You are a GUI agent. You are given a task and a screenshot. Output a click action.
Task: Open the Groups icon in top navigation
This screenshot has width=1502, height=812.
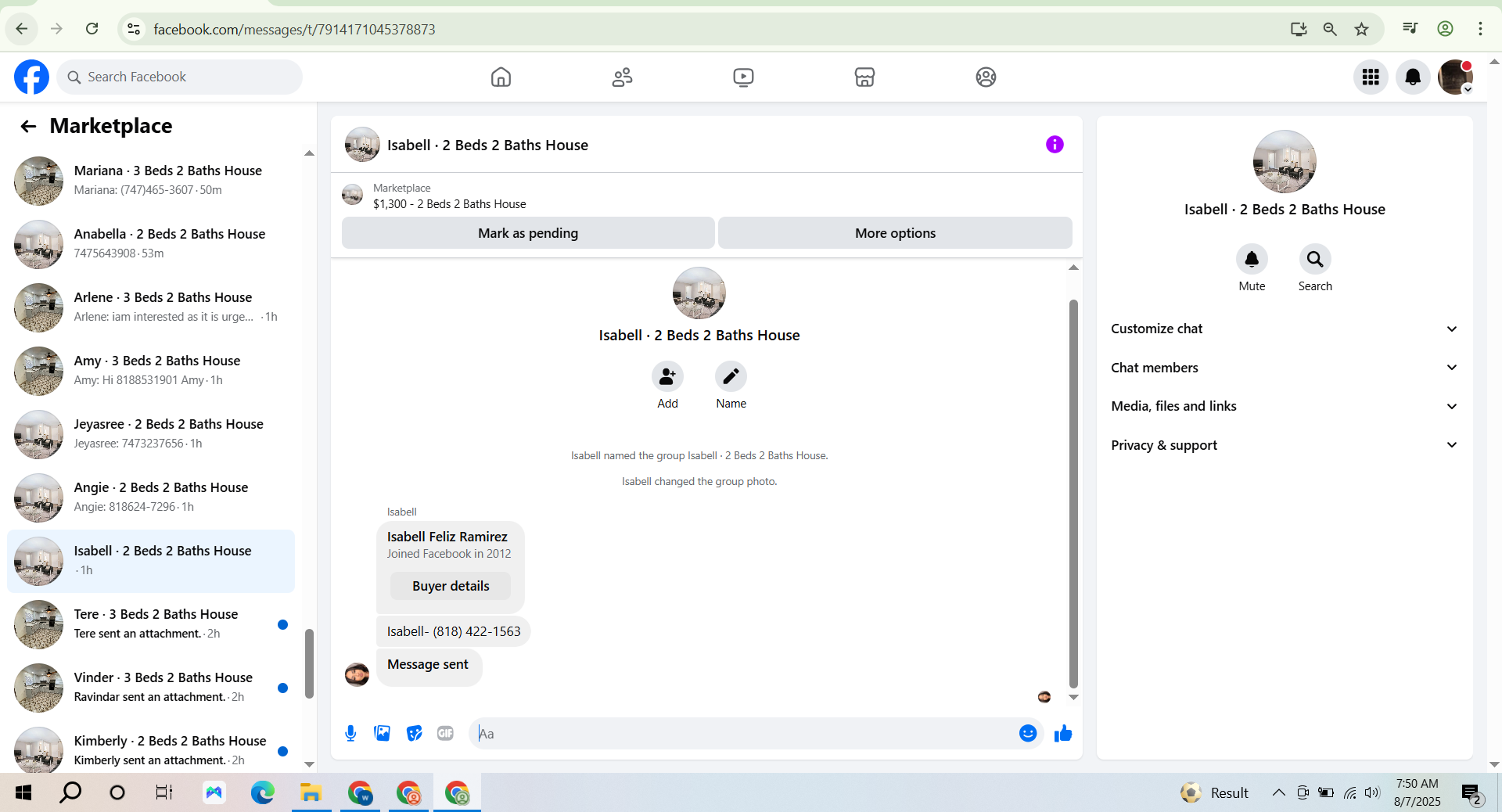coord(986,77)
